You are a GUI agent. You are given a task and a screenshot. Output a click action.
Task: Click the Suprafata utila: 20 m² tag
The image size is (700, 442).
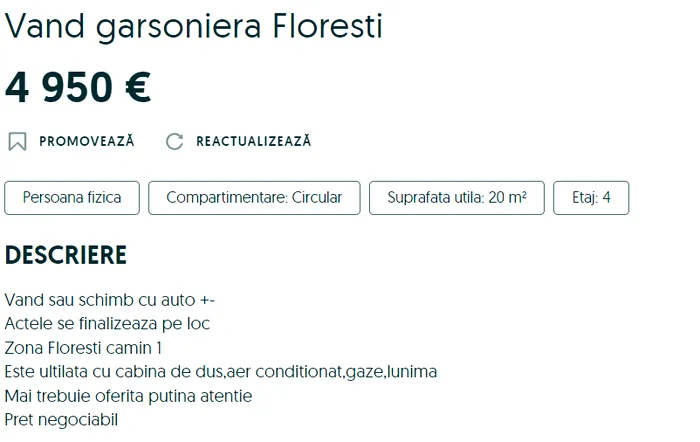[457, 198]
